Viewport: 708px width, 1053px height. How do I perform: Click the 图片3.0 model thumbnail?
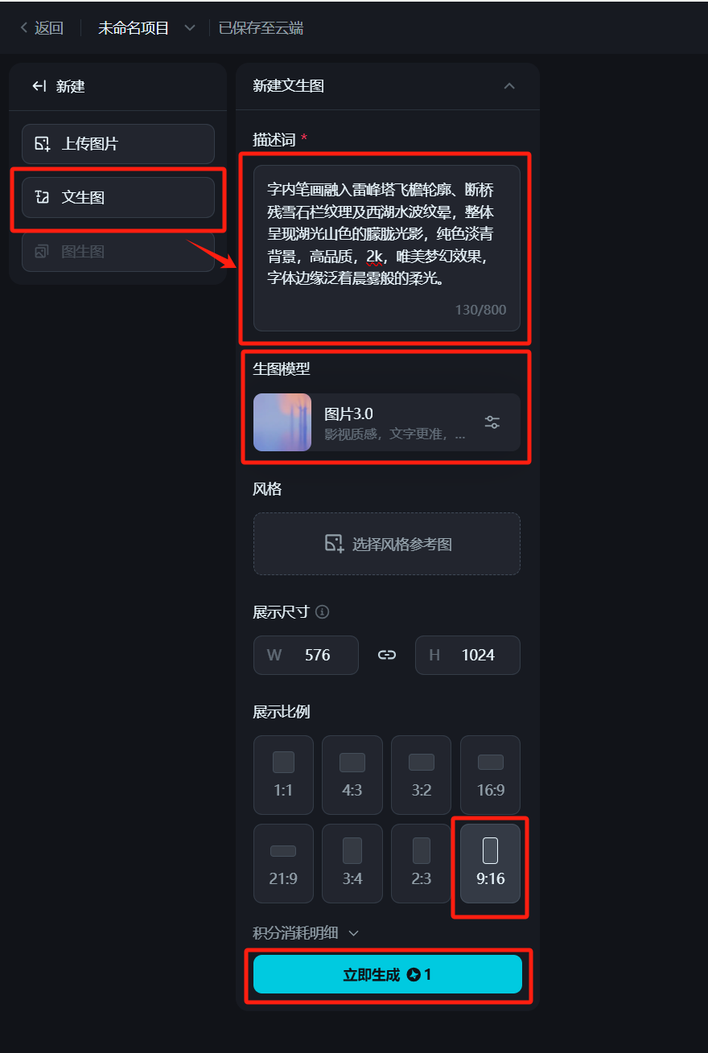point(282,422)
